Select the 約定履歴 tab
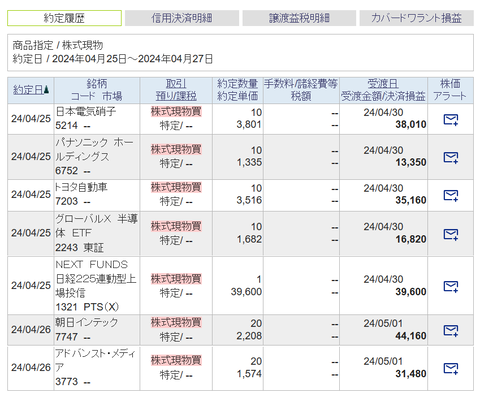480x397 pixels. [x=64, y=18]
